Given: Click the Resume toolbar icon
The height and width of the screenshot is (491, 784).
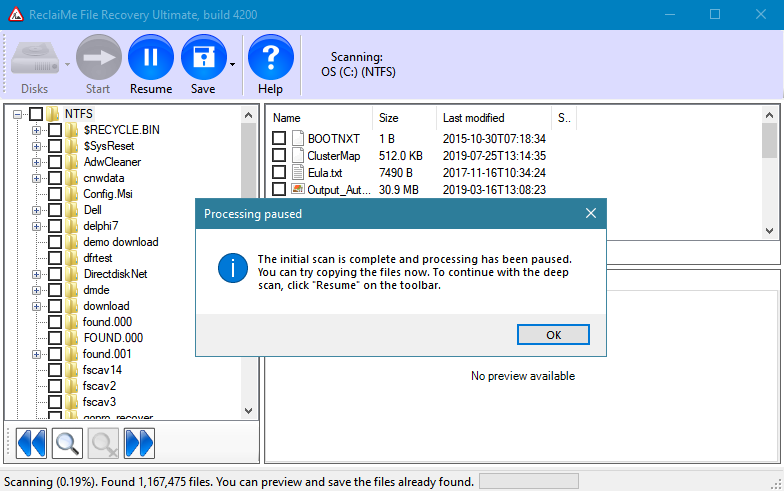Looking at the screenshot, I should 151,58.
